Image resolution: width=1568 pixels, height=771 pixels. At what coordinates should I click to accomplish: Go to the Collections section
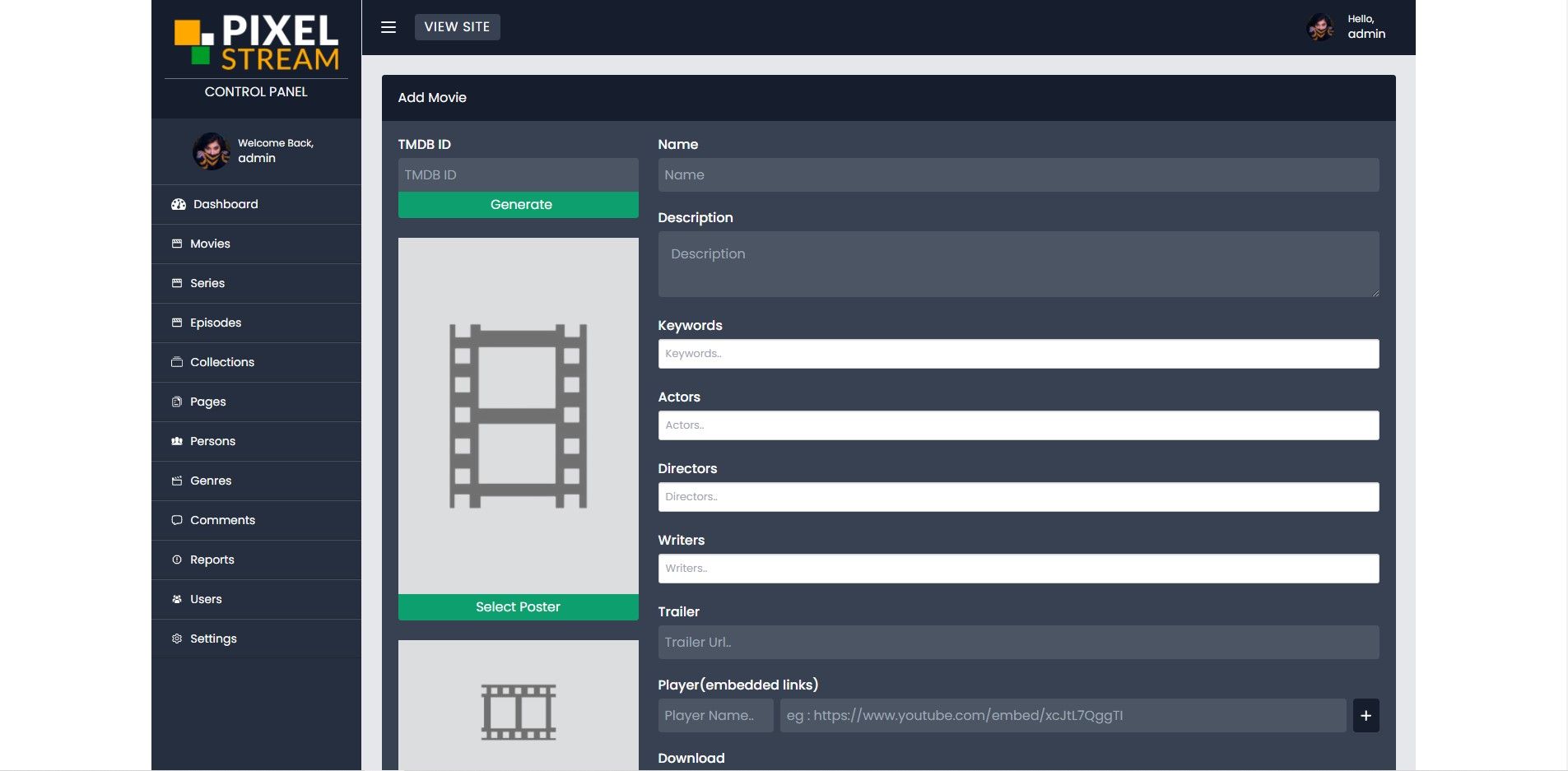(x=222, y=362)
